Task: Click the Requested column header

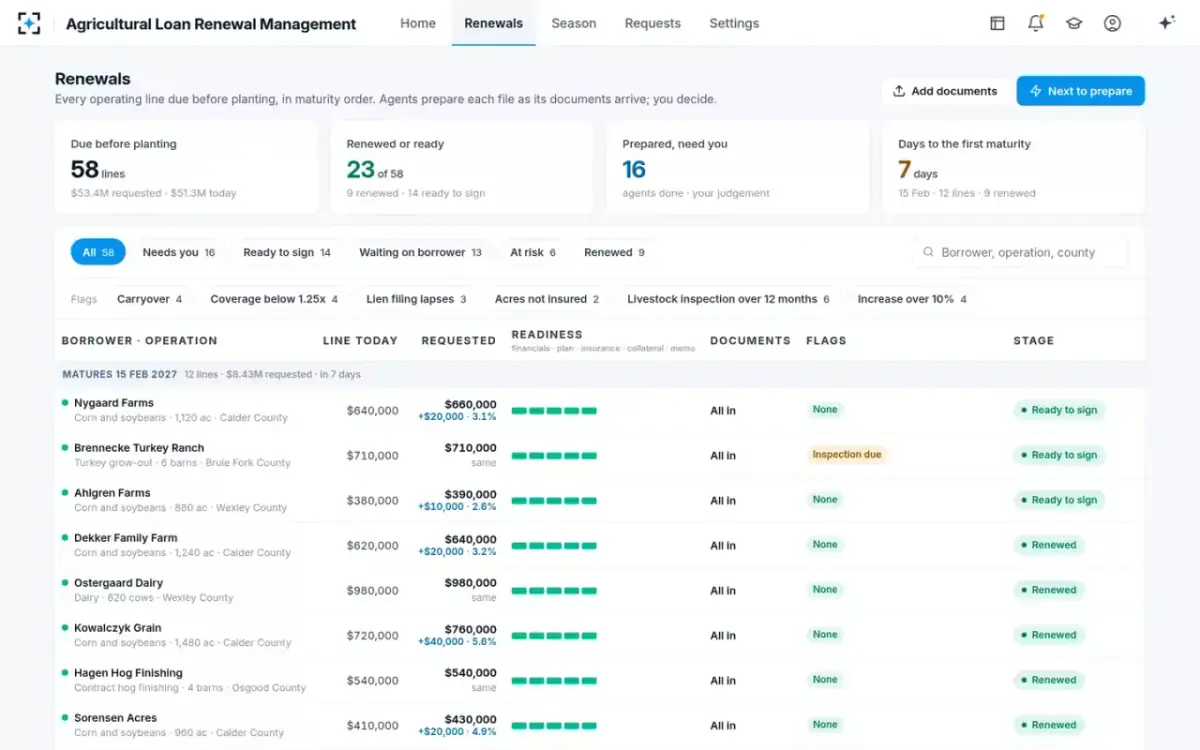Action: tap(459, 340)
